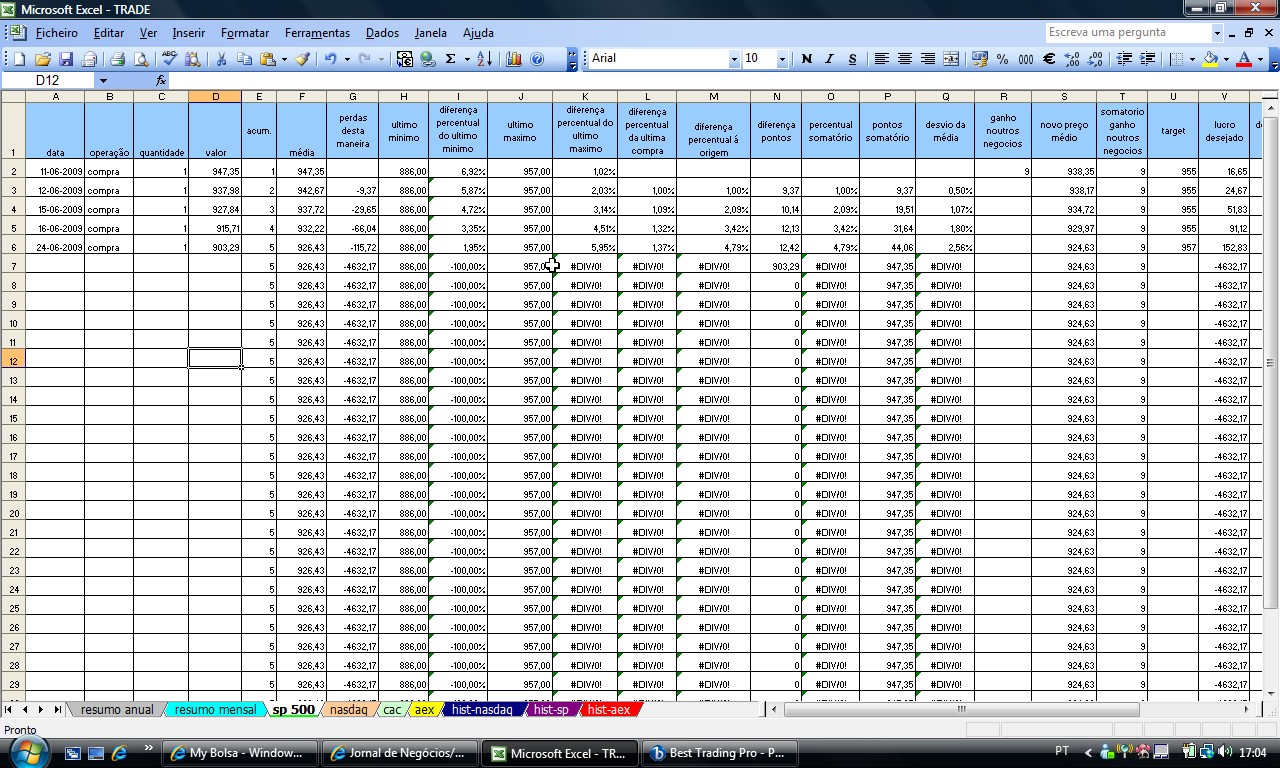
Task: Increase decimal places
Action: [x=1072, y=59]
